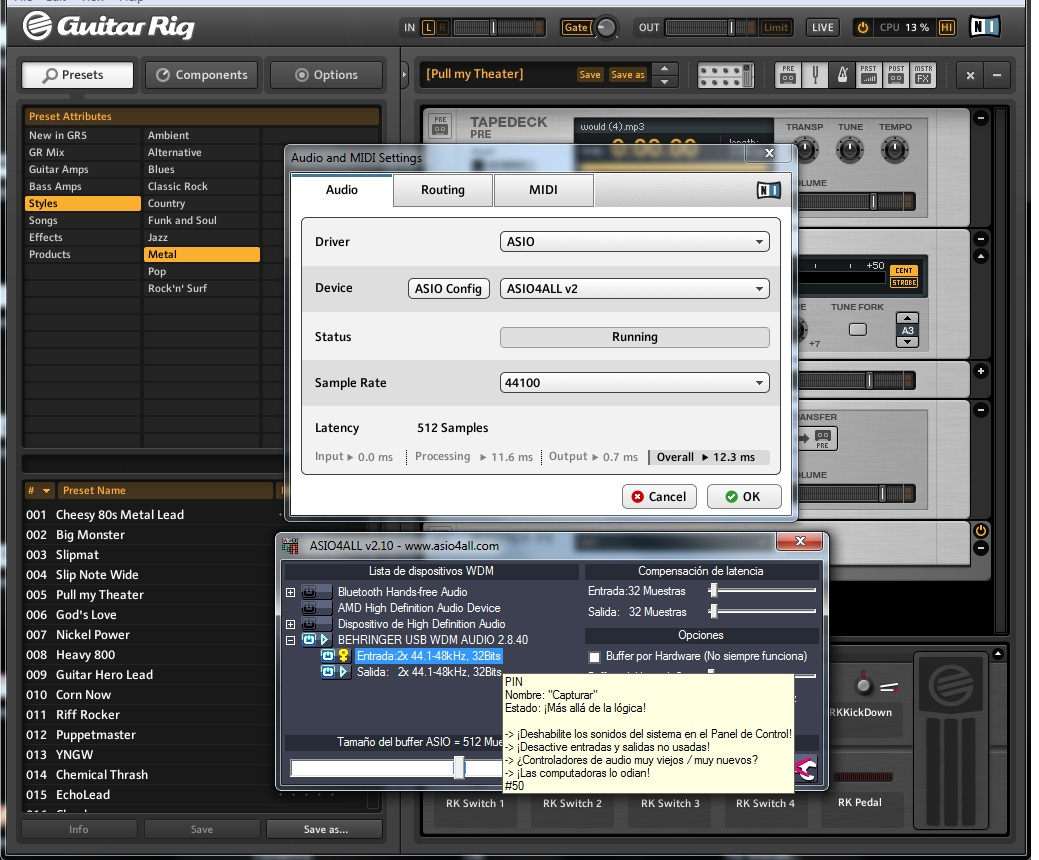Screen dimensions: 1039x860
Task: Click the ASIO Config button
Action: point(449,289)
